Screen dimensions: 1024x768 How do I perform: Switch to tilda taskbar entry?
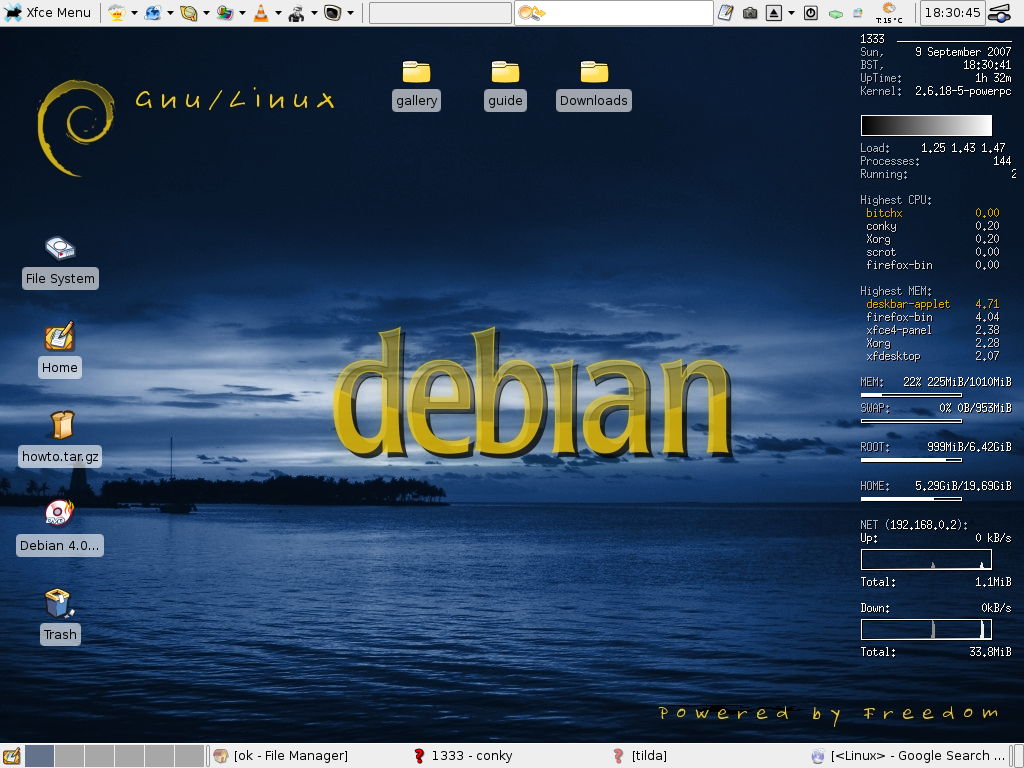[641, 756]
